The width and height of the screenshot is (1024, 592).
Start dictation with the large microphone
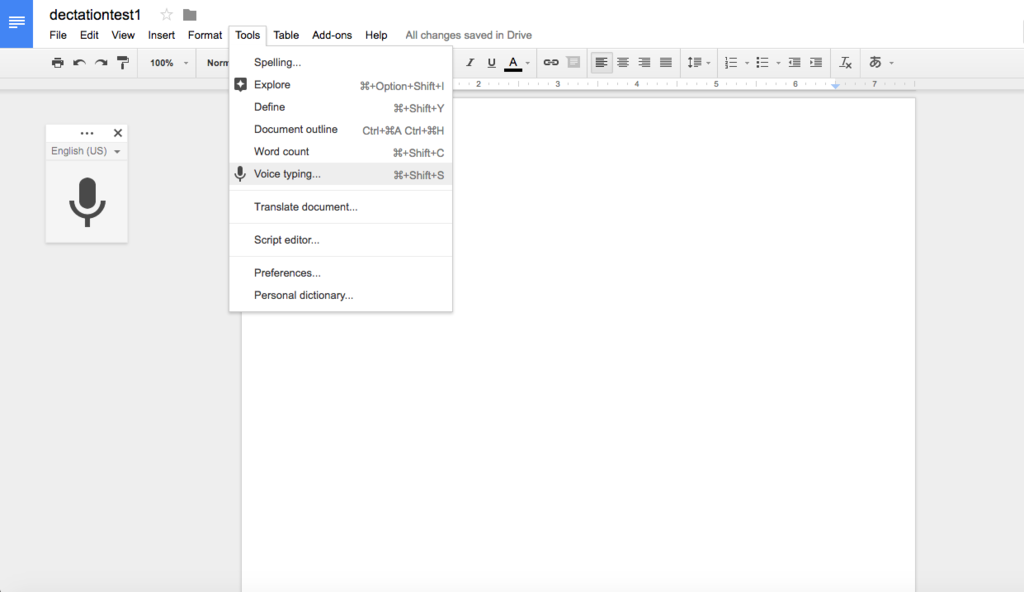[87, 202]
